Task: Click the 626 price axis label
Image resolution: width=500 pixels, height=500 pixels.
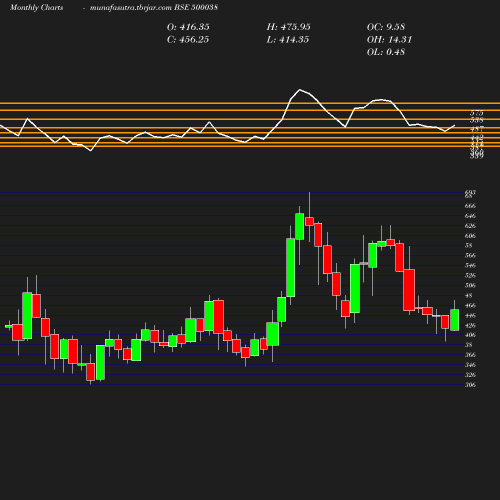Action: [470, 226]
